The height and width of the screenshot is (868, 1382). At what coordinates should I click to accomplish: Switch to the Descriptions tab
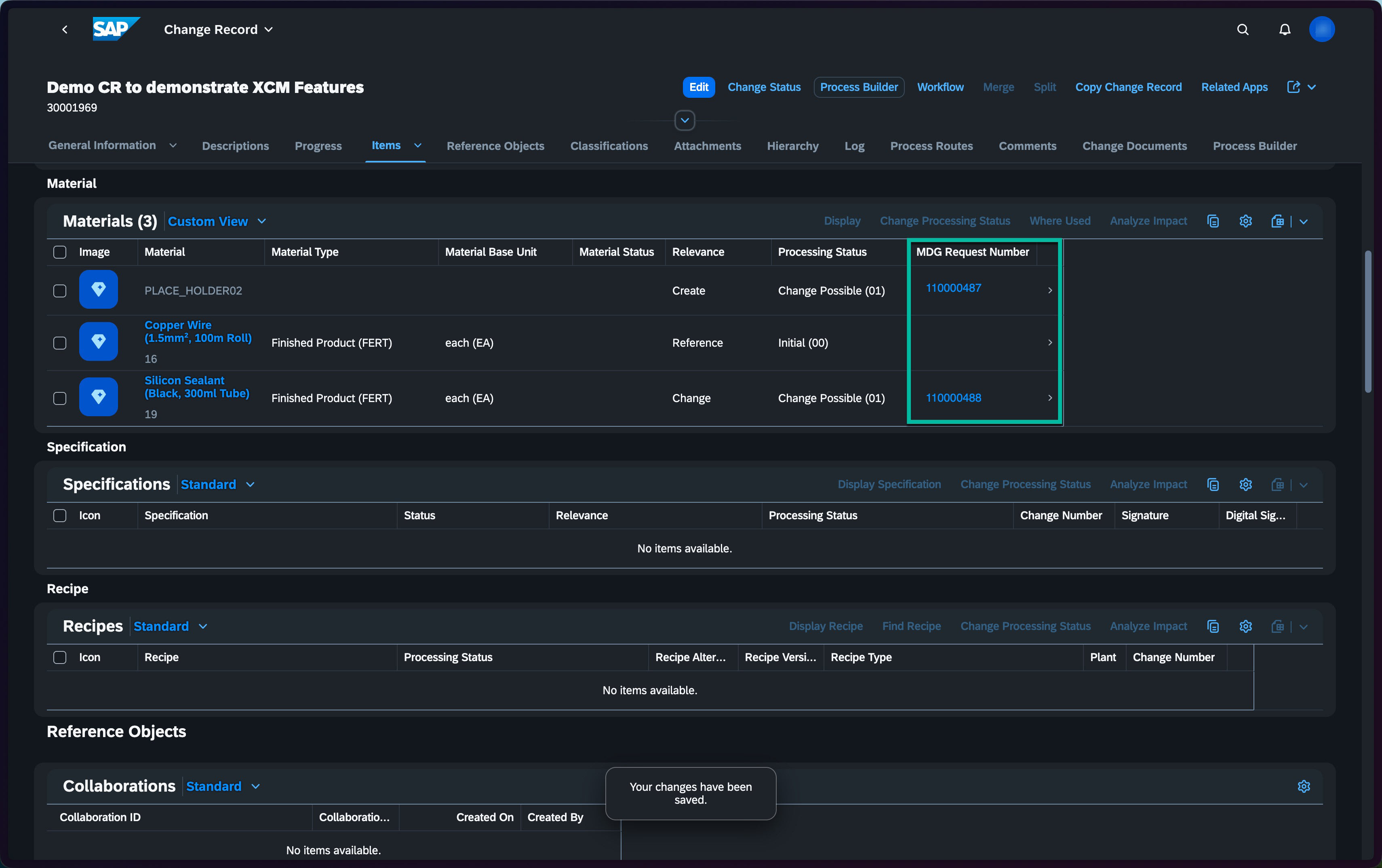235,146
